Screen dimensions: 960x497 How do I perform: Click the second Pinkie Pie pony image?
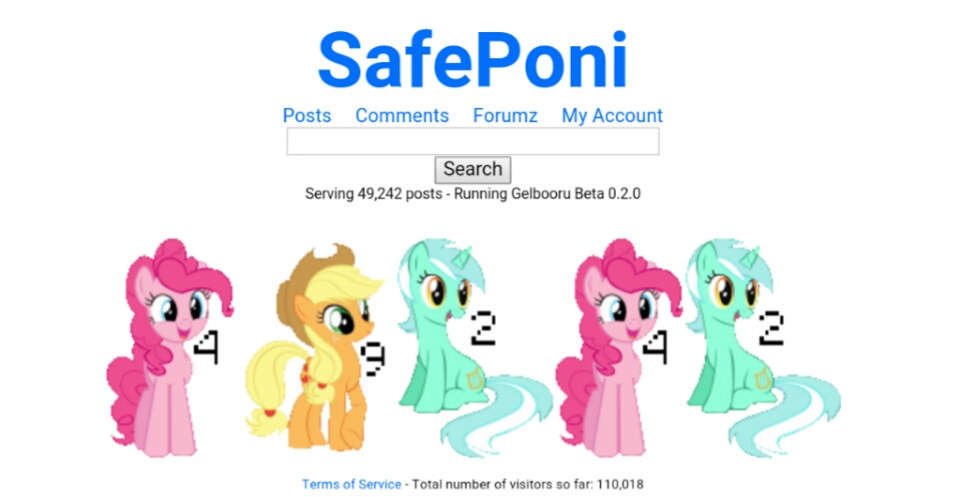619,348
